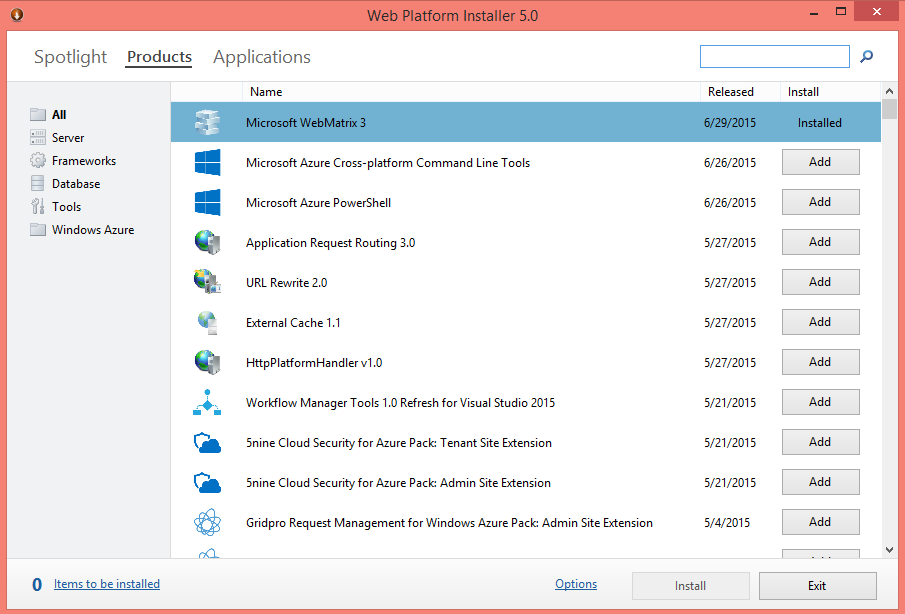Click the Application Request Routing 3.0 icon
Viewport: 905px width, 614px height.
point(207,242)
